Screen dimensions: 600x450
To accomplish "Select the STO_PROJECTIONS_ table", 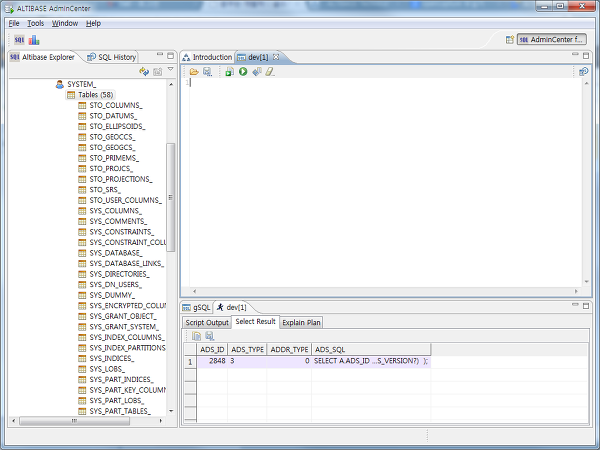I will point(116,179).
